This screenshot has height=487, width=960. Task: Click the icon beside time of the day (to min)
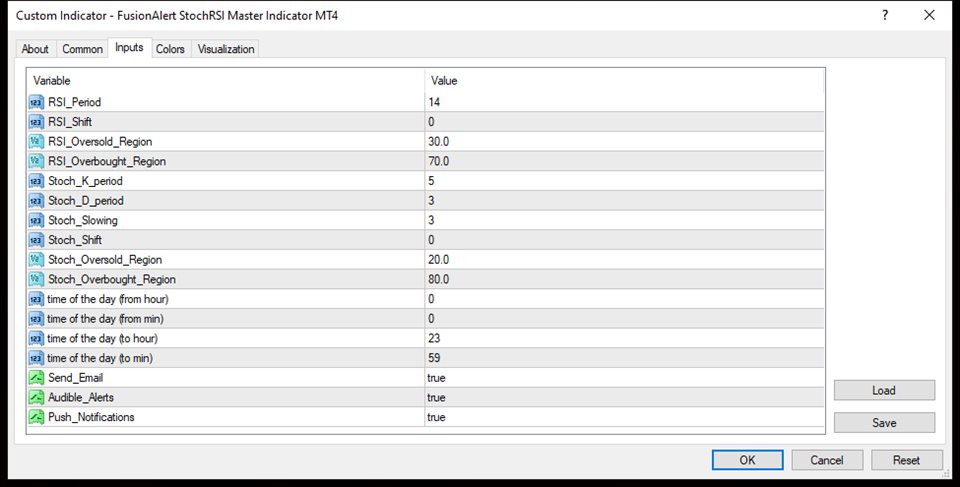pyautogui.click(x=37, y=358)
